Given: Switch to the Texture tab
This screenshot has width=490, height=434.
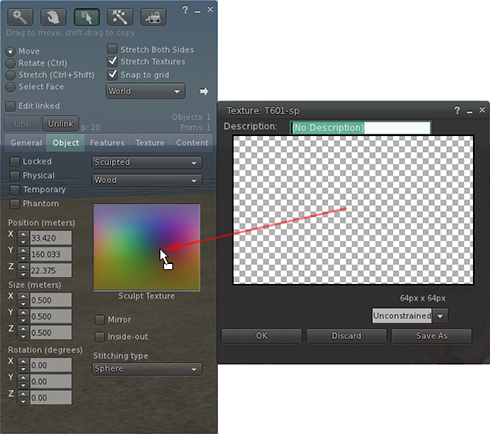Looking at the screenshot, I should (x=150, y=143).
